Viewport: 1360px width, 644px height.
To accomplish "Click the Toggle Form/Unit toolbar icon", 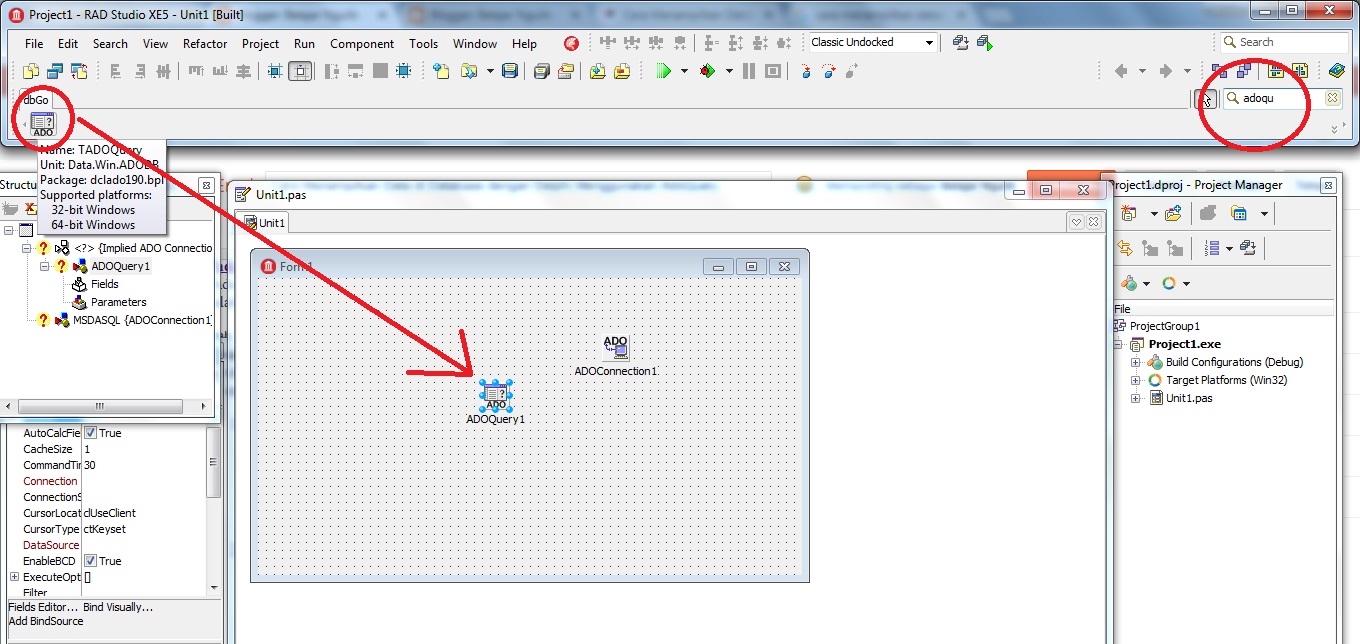I will 79,71.
